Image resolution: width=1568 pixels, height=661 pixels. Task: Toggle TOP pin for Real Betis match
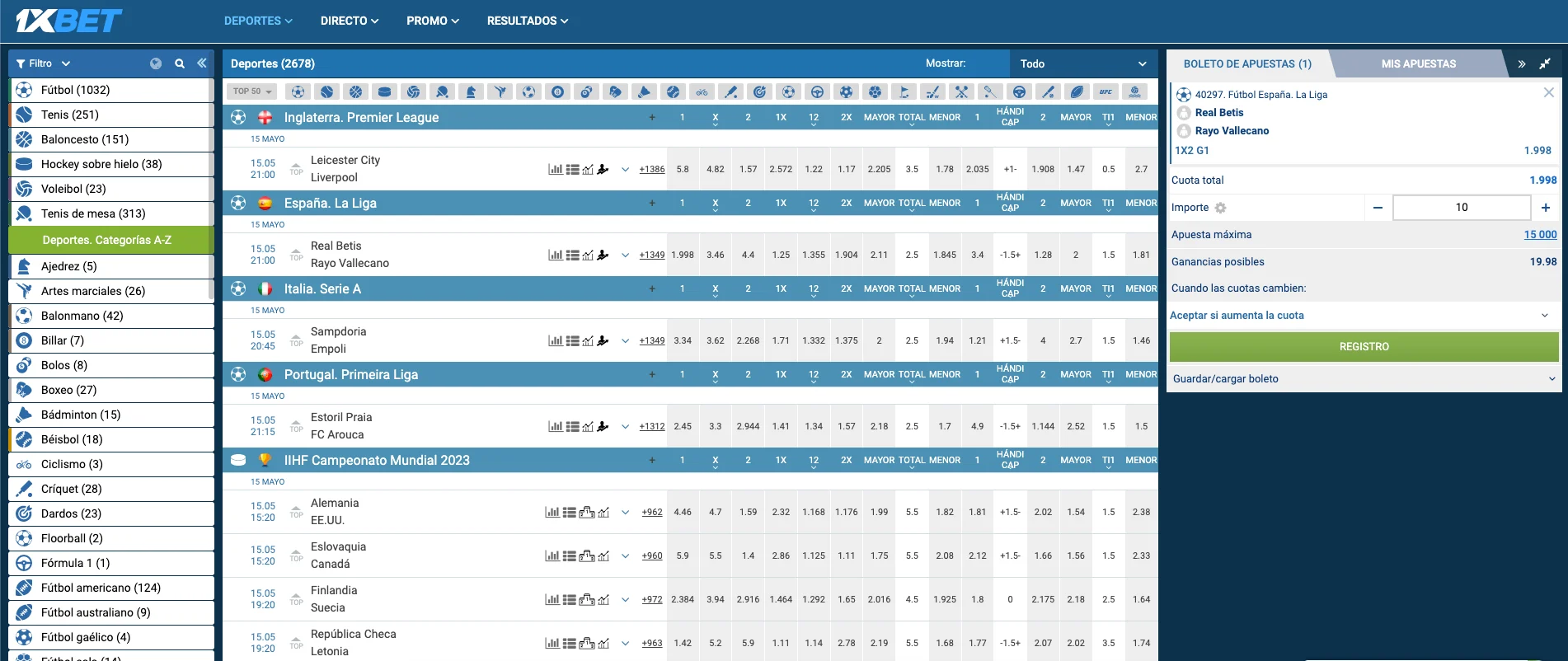(296, 255)
